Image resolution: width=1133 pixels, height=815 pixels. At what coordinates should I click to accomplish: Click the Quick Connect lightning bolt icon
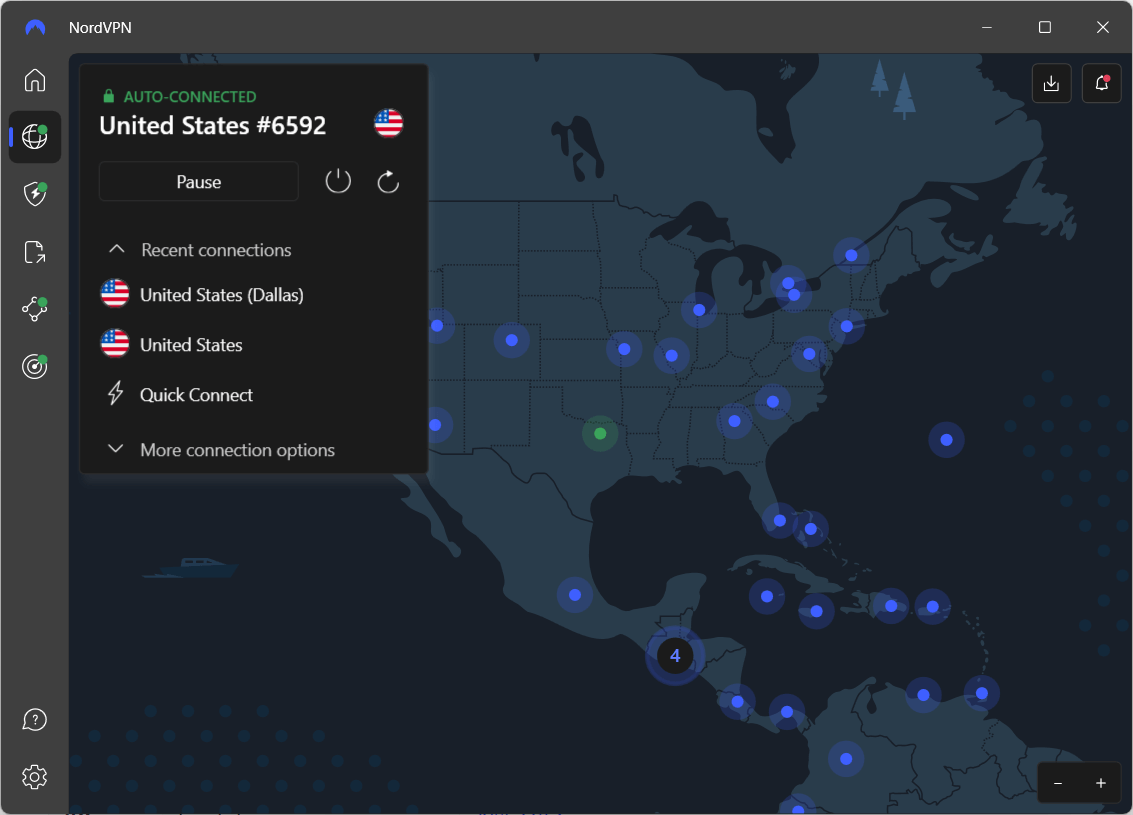116,394
